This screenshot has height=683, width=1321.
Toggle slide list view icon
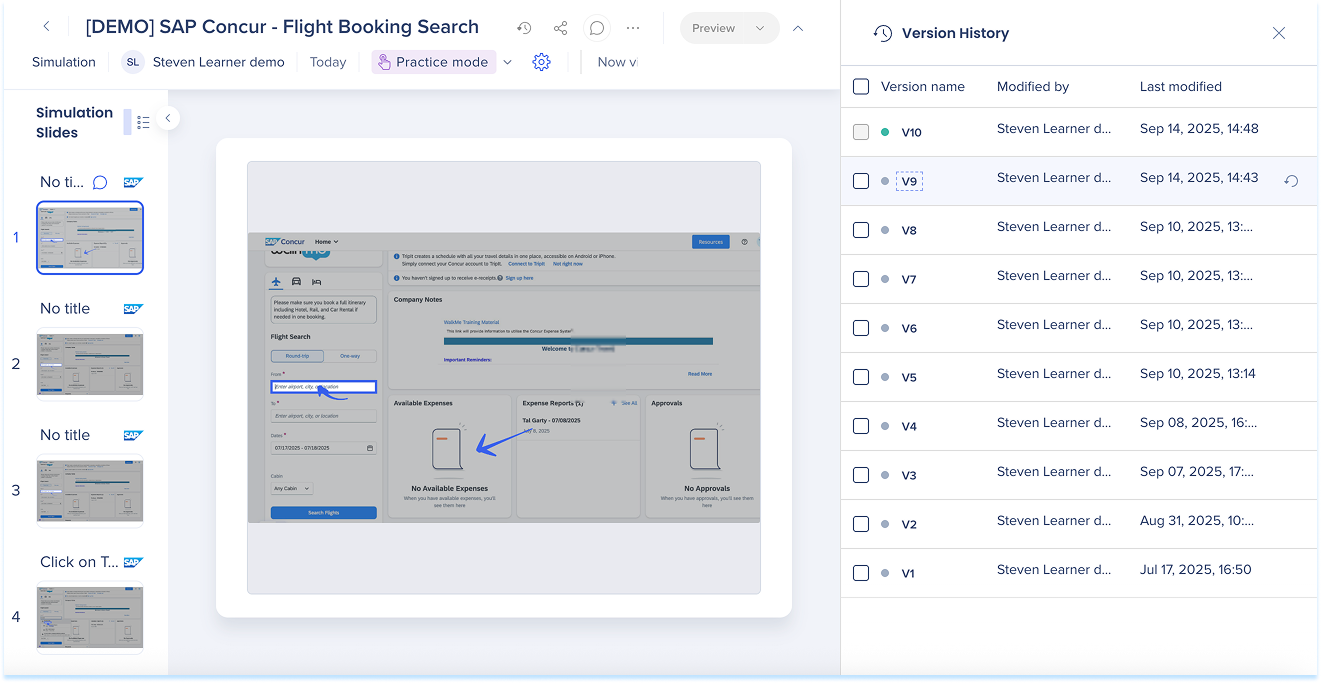click(x=143, y=122)
